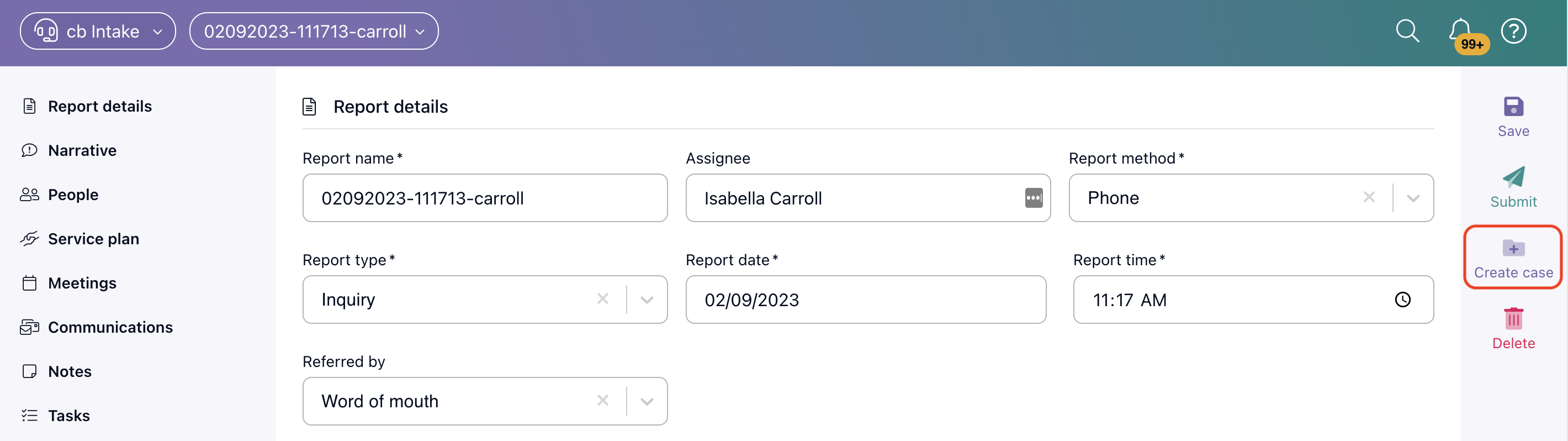Clear the Inquiry report type selection
Screen dimensions: 1568x441
point(602,299)
